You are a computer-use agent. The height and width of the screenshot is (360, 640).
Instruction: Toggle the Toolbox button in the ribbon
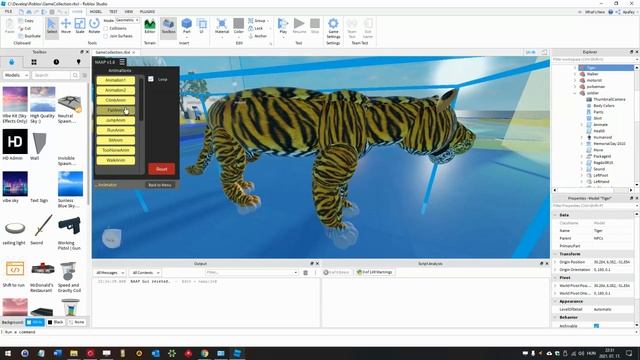[168, 27]
